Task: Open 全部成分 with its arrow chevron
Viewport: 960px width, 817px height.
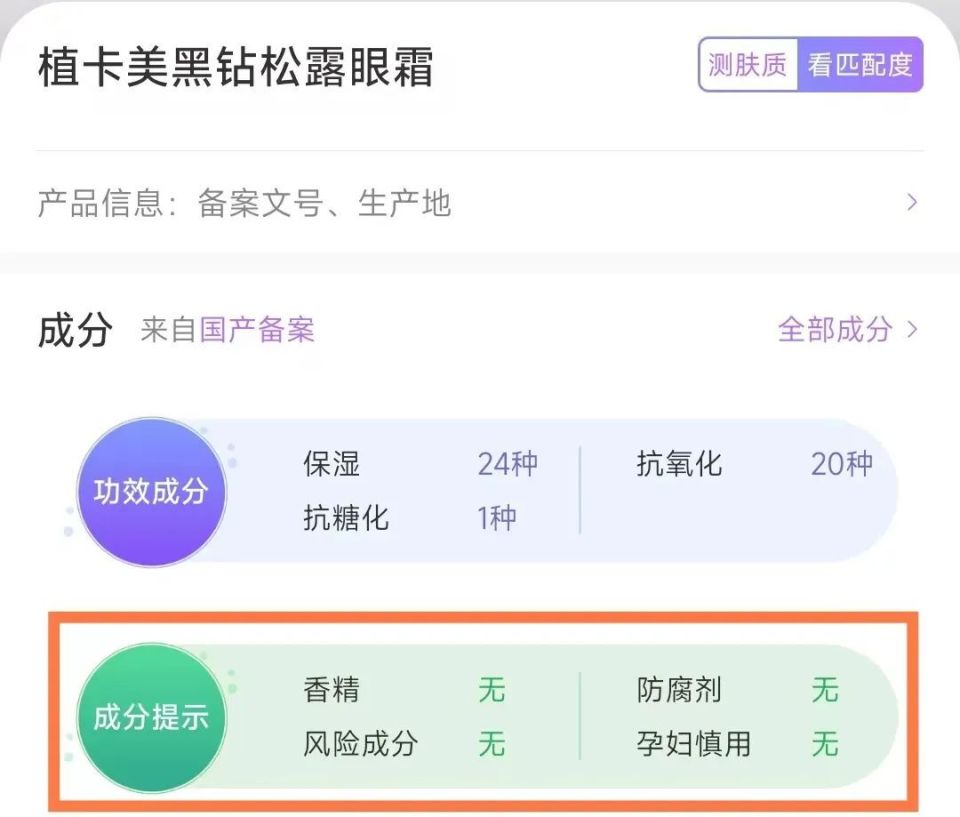Action: (x=912, y=330)
